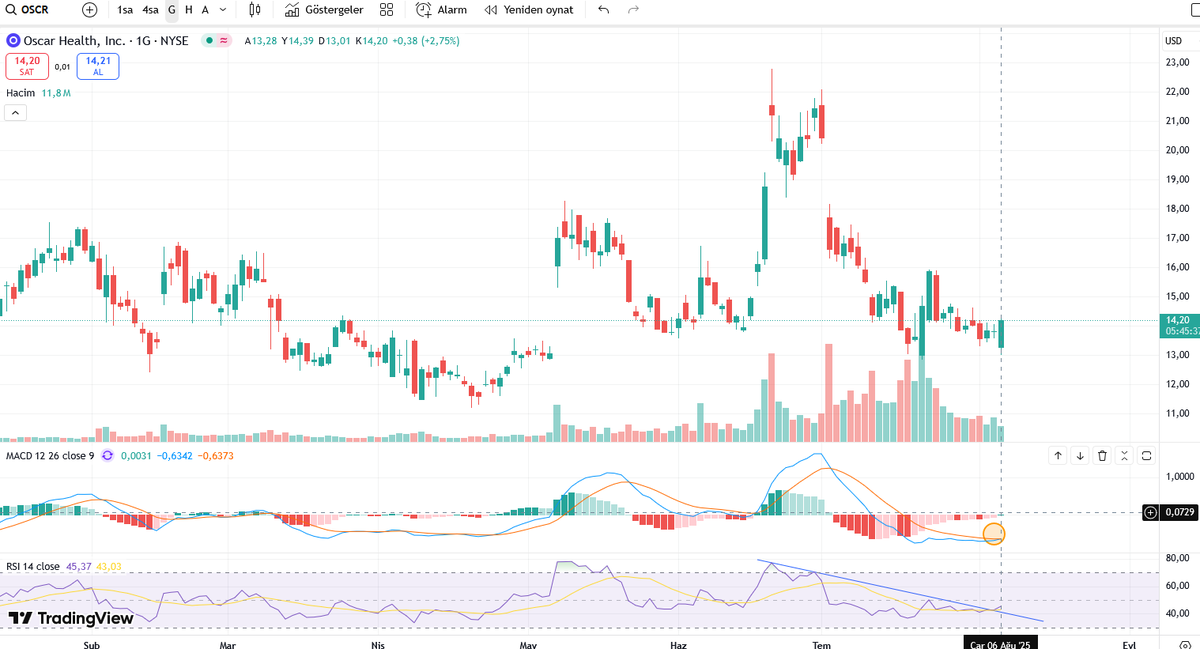Click the AL 14,21 buy button
This screenshot has height=649, width=1200.
(x=97, y=66)
